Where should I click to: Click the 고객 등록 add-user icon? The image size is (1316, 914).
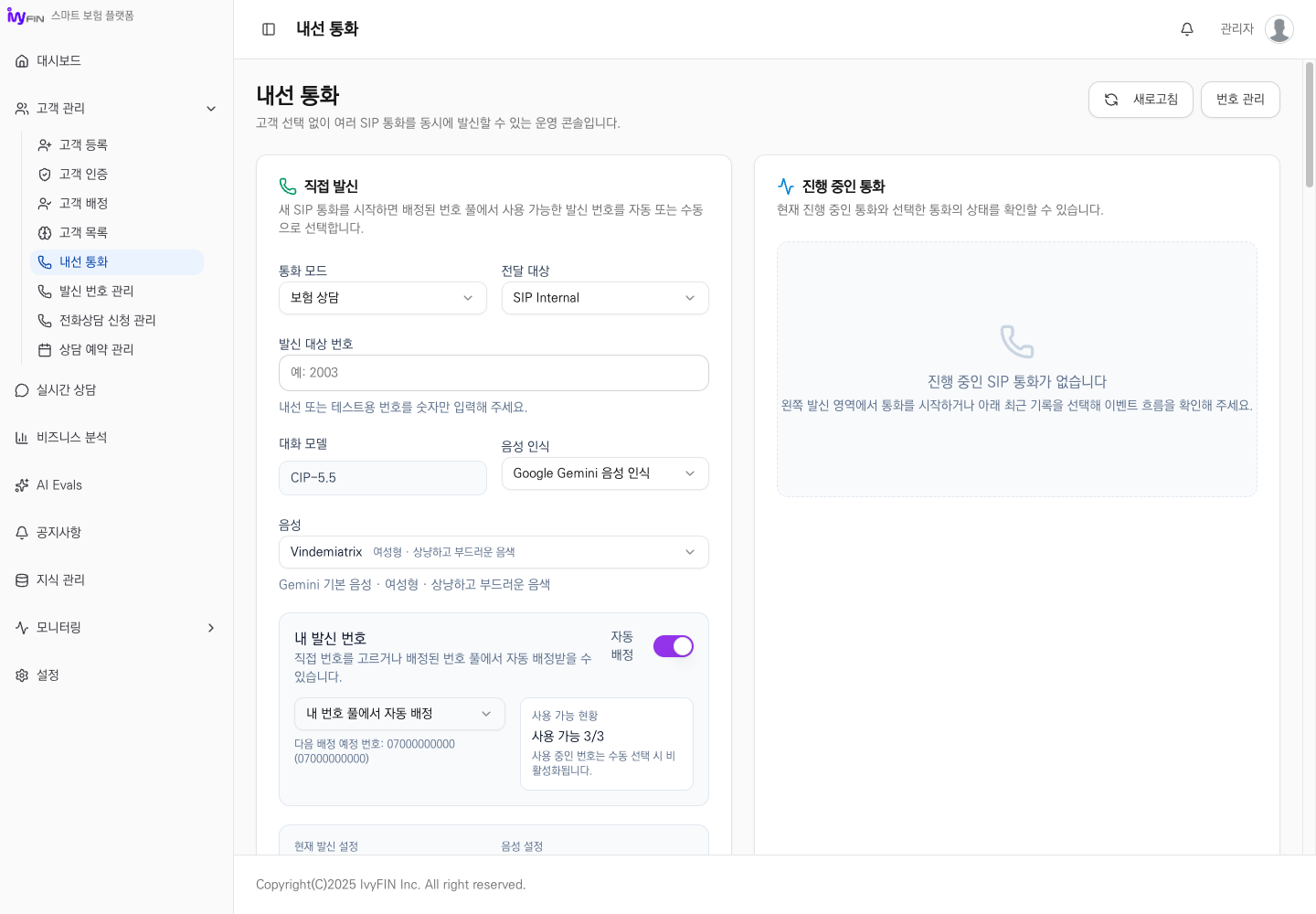45,145
